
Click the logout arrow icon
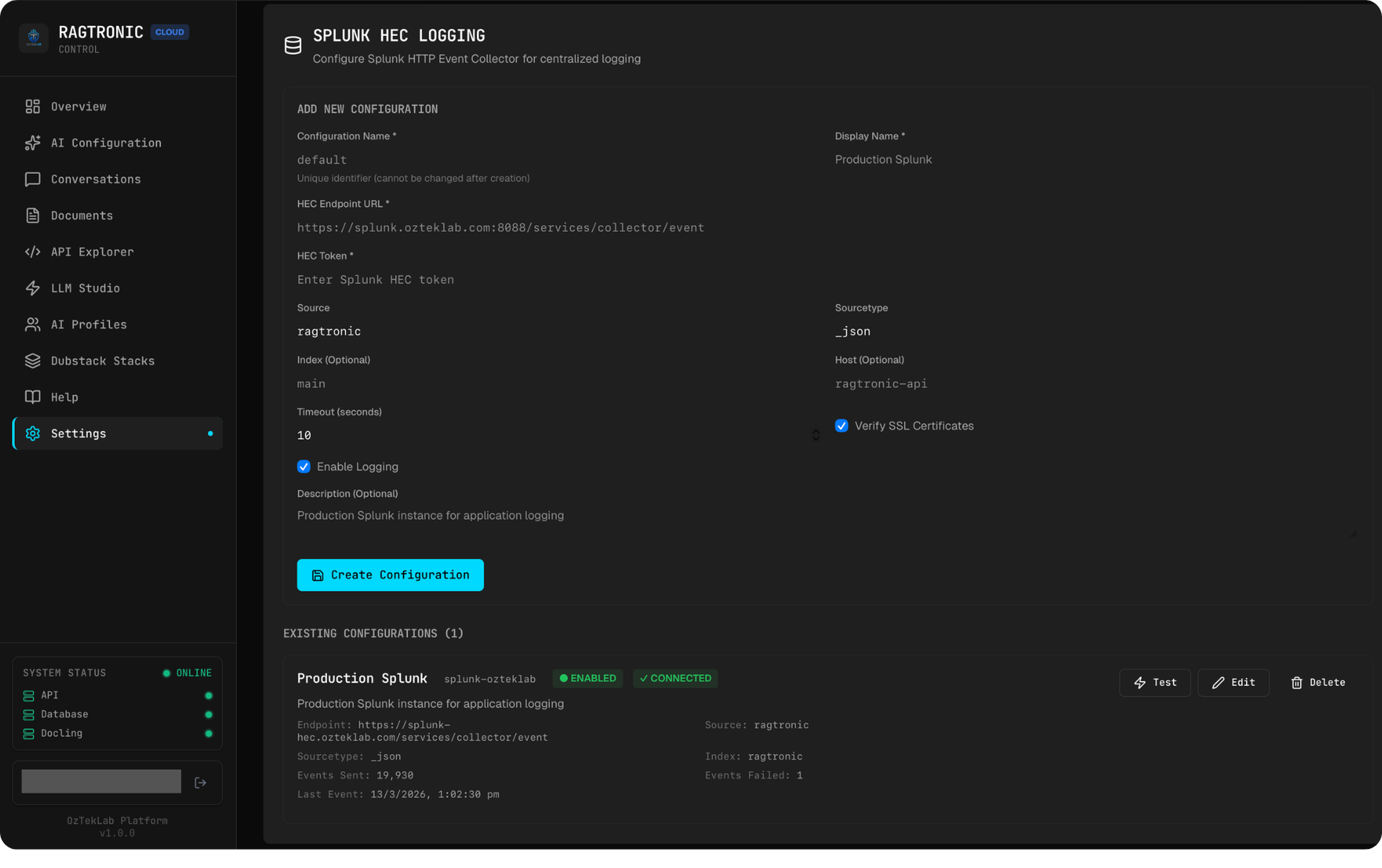(201, 782)
